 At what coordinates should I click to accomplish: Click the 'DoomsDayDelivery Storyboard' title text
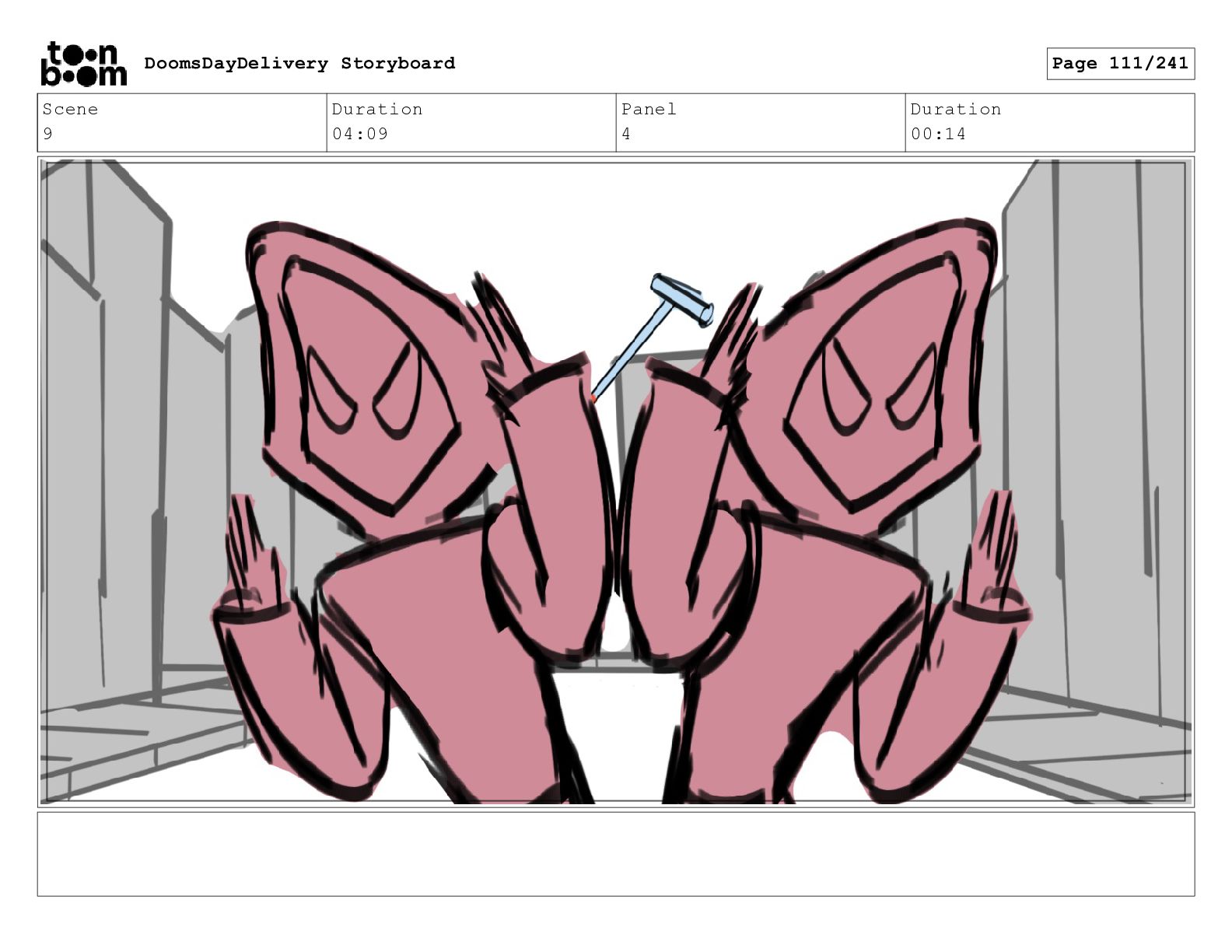coord(299,63)
